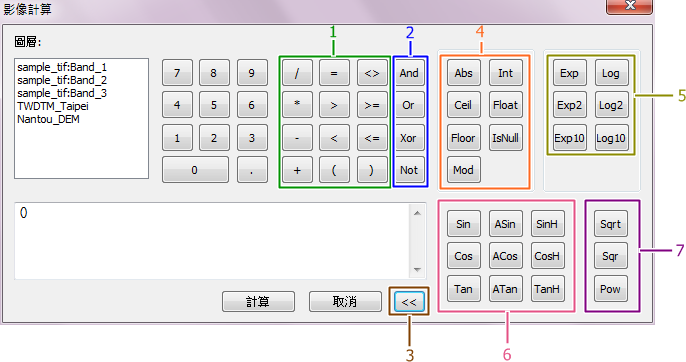Insert the less-than operator
The image size is (686, 362).
(334, 138)
